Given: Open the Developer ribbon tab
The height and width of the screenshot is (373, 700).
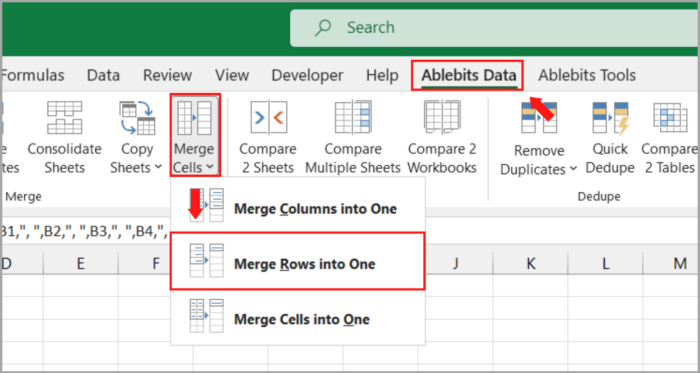Looking at the screenshot, I should click(307, 75).
